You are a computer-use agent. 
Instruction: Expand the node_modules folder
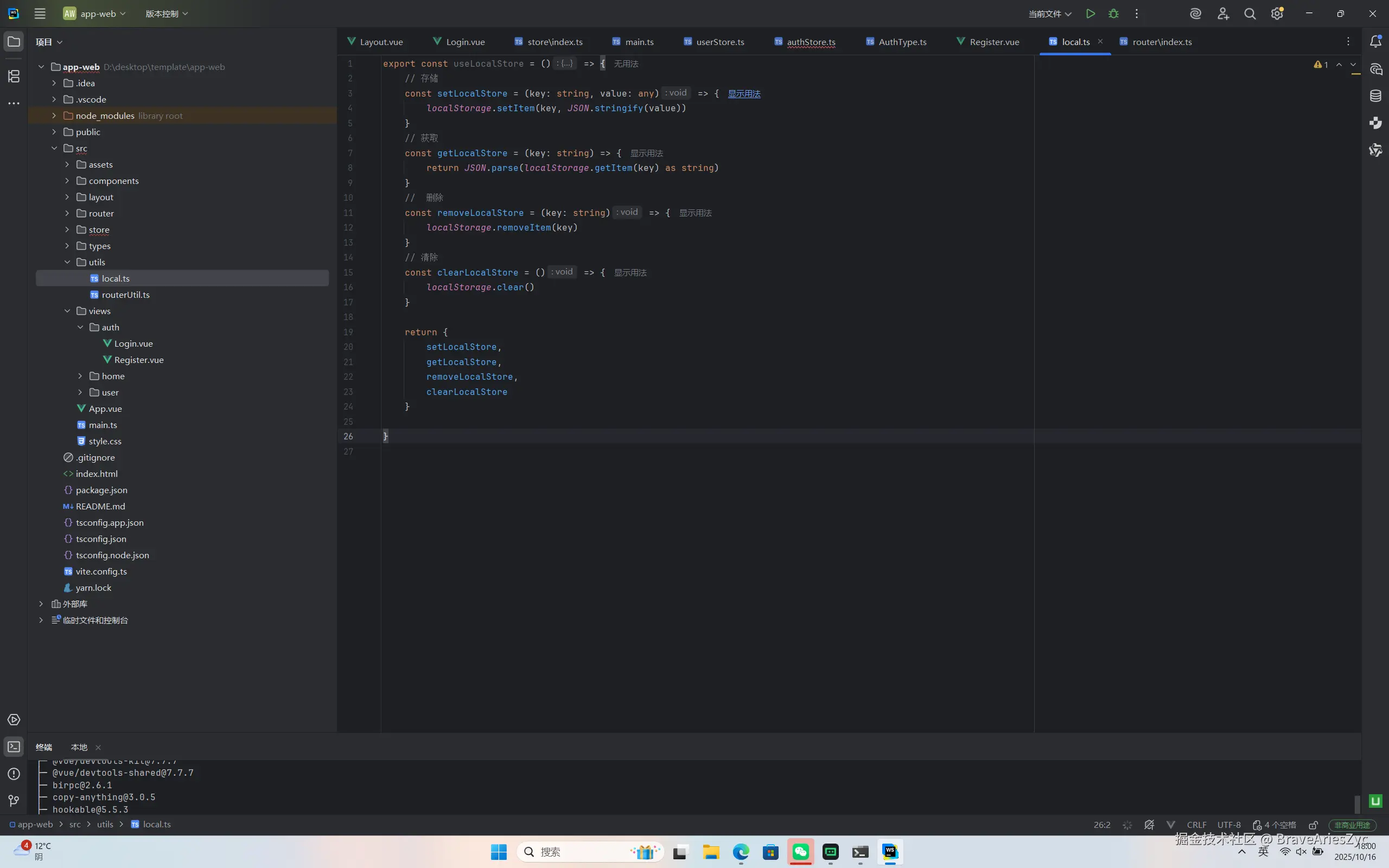click(x=54, y=116)
